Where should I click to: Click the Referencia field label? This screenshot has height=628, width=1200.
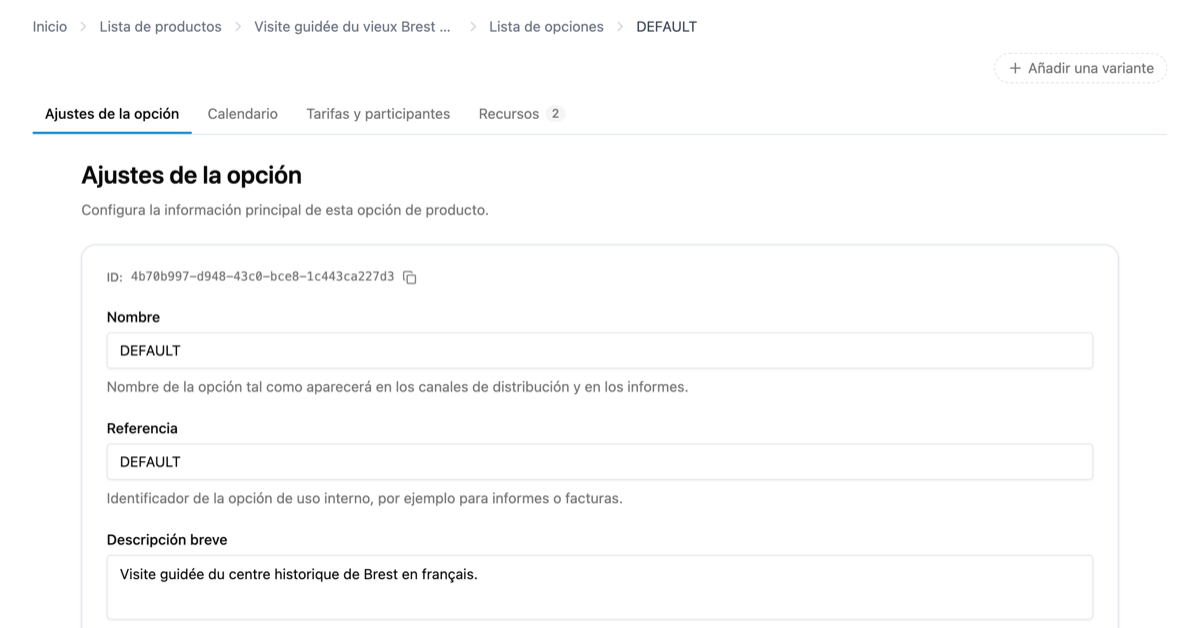pos(142,428)
